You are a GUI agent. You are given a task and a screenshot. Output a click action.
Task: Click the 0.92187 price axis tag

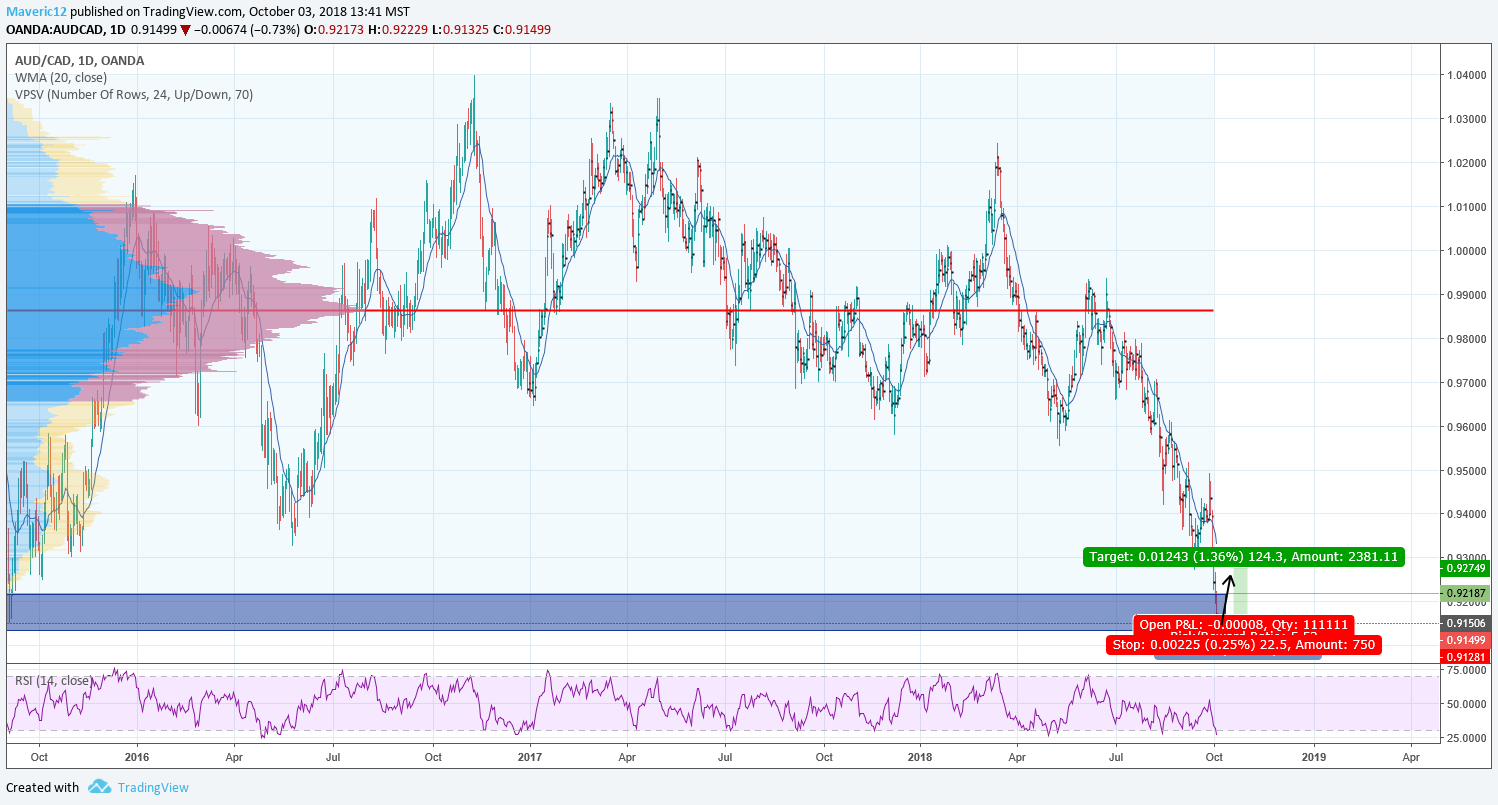click(x=1465, y=593)
